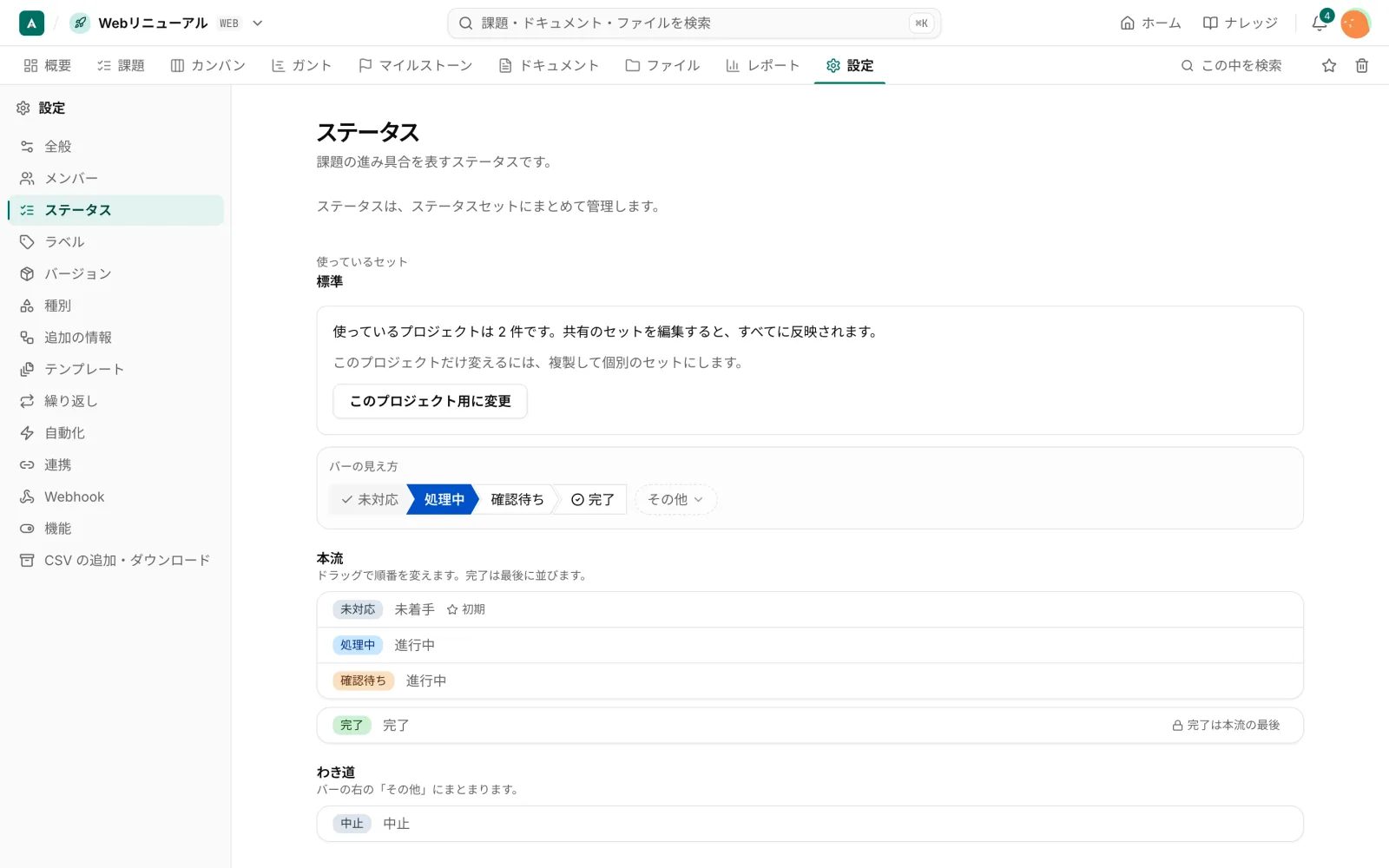The height and width of the screenshot is (868, 1389).
Task: Select 種別 in settings sidebar
Action: pyautogui.click(x=115, y=306)
